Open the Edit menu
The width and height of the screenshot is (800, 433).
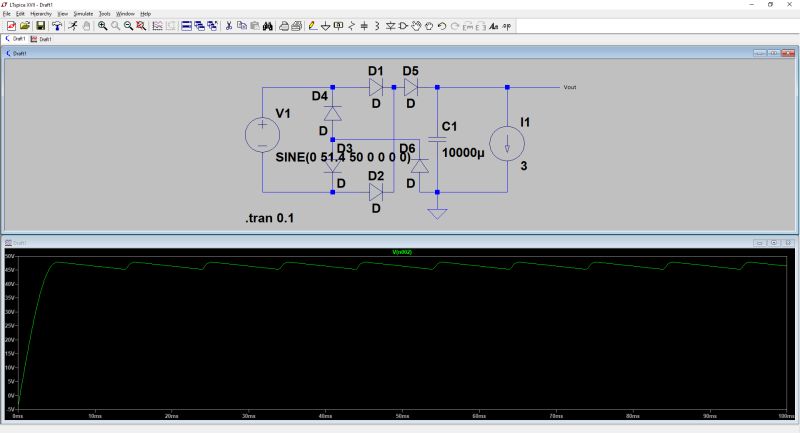coord(20,14)
